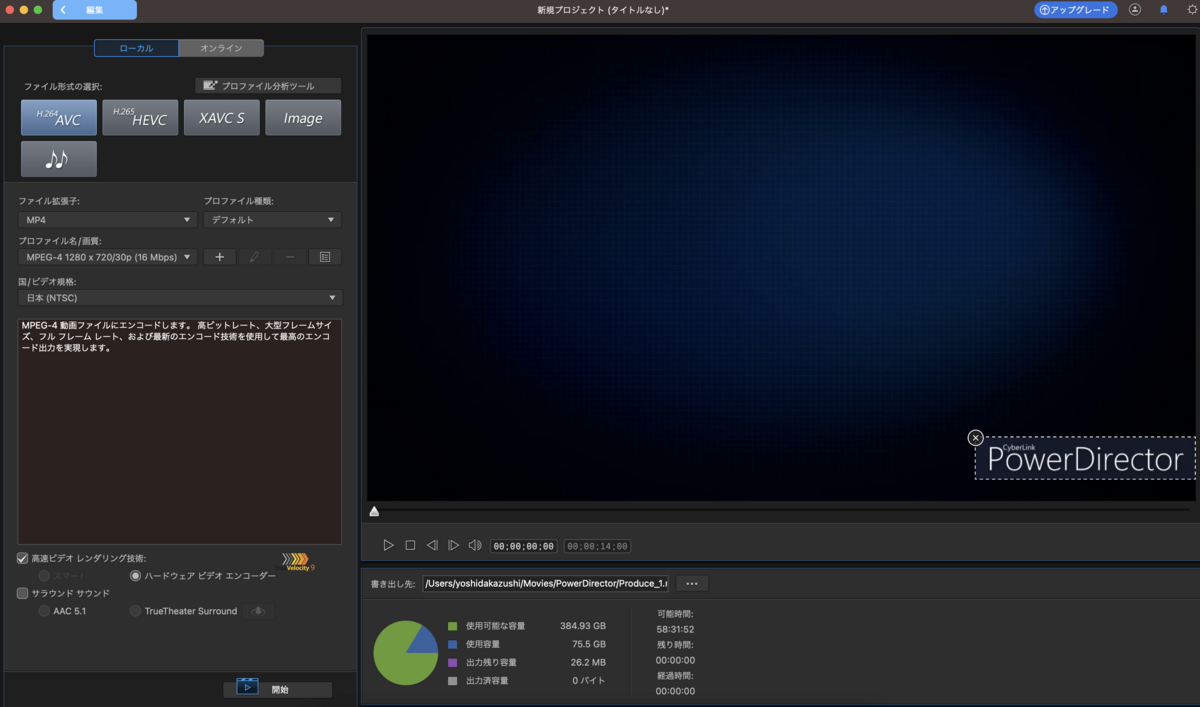The image size is (1200, 707).
Task: Click the 26.2 MB value
Action: click(587, 662)
